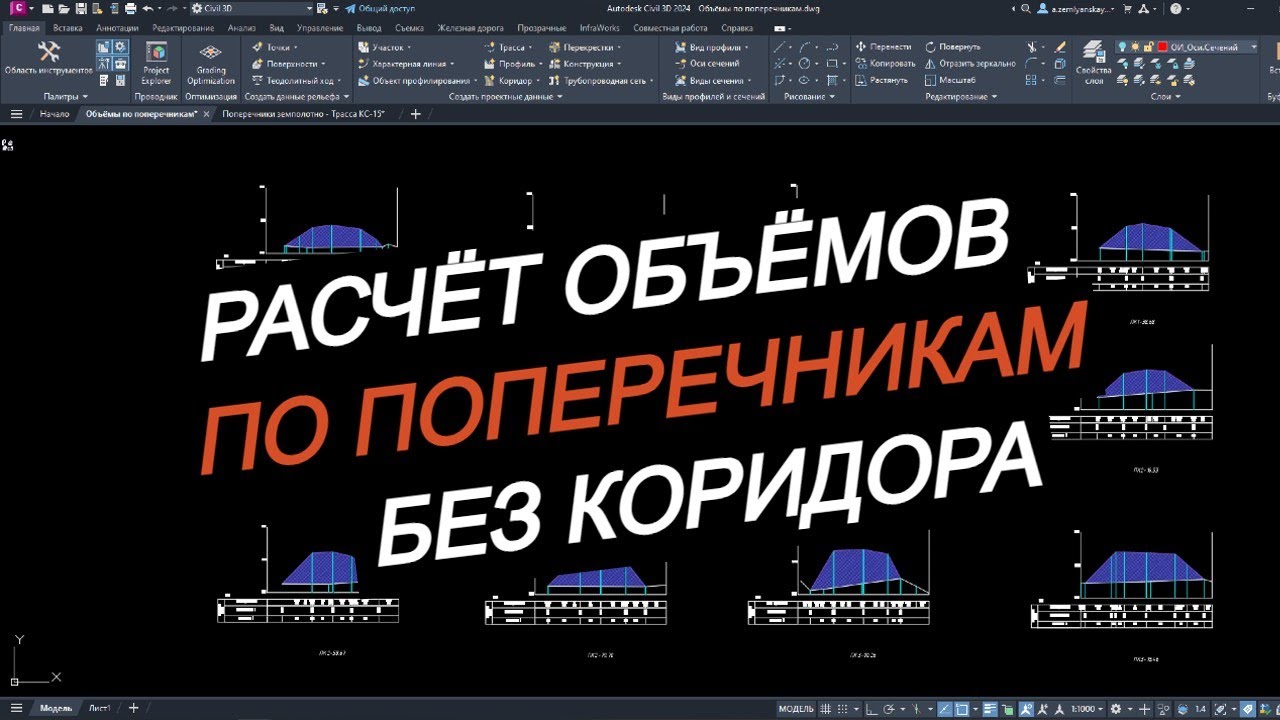Click the Оси сечений button
1280x720 pixels.
[x=707, y=64]
